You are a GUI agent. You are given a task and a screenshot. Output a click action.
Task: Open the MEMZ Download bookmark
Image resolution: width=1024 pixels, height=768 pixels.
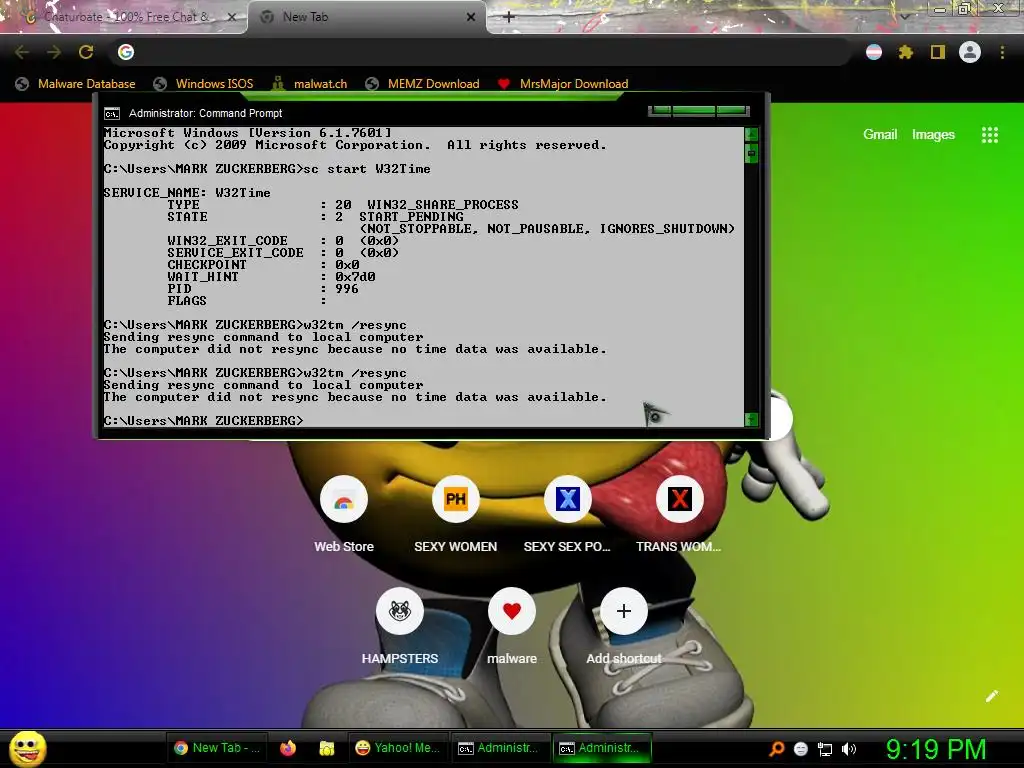[423, 84]
